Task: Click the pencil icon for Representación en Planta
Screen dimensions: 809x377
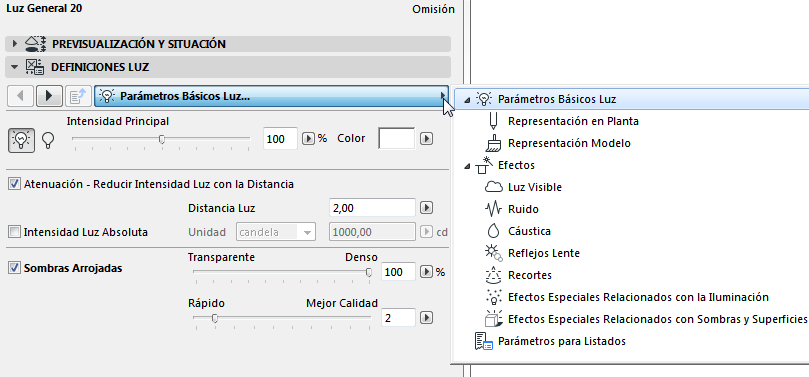Action: point(493,121)
